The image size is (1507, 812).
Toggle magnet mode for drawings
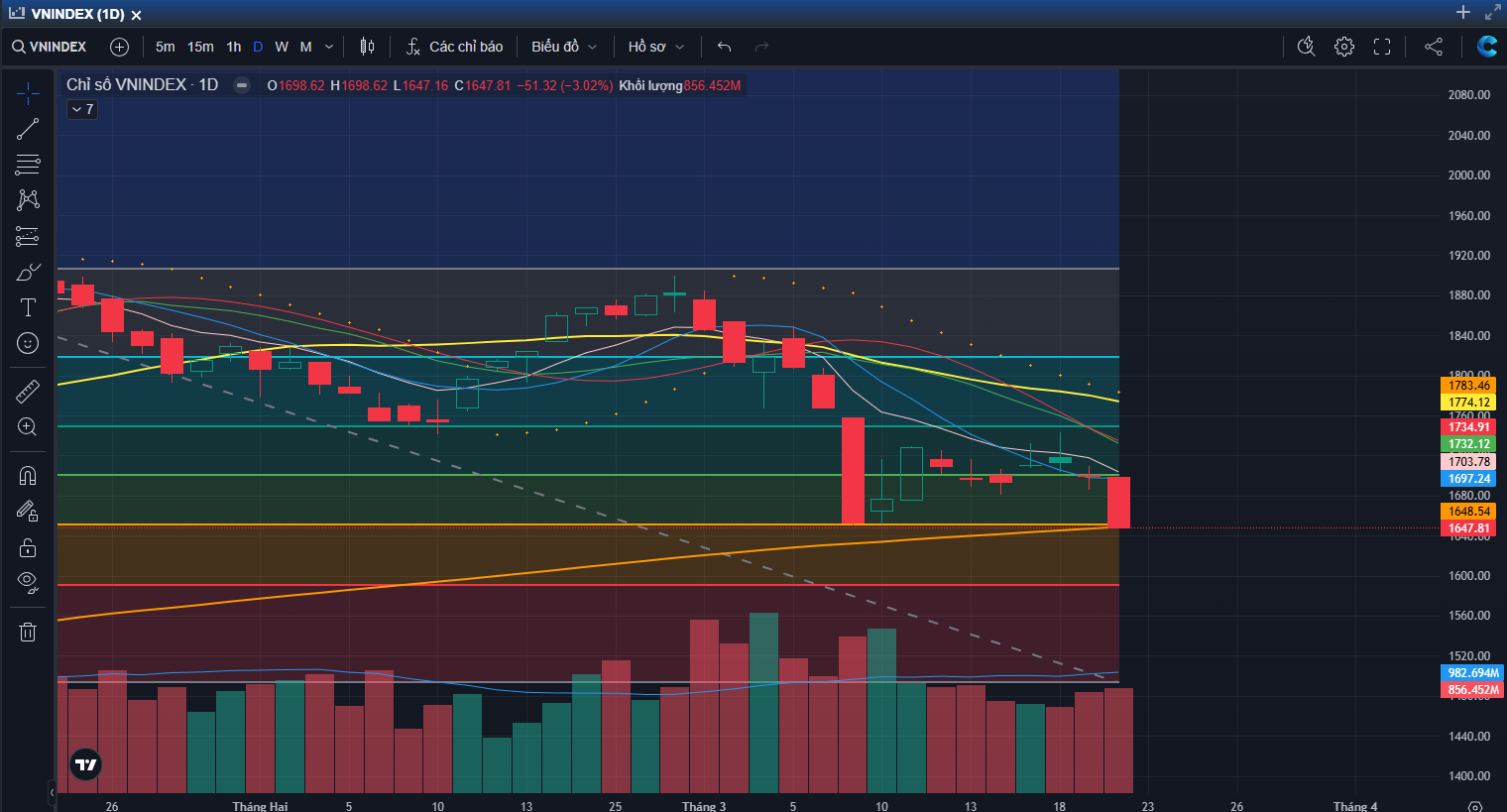[28, 476]
